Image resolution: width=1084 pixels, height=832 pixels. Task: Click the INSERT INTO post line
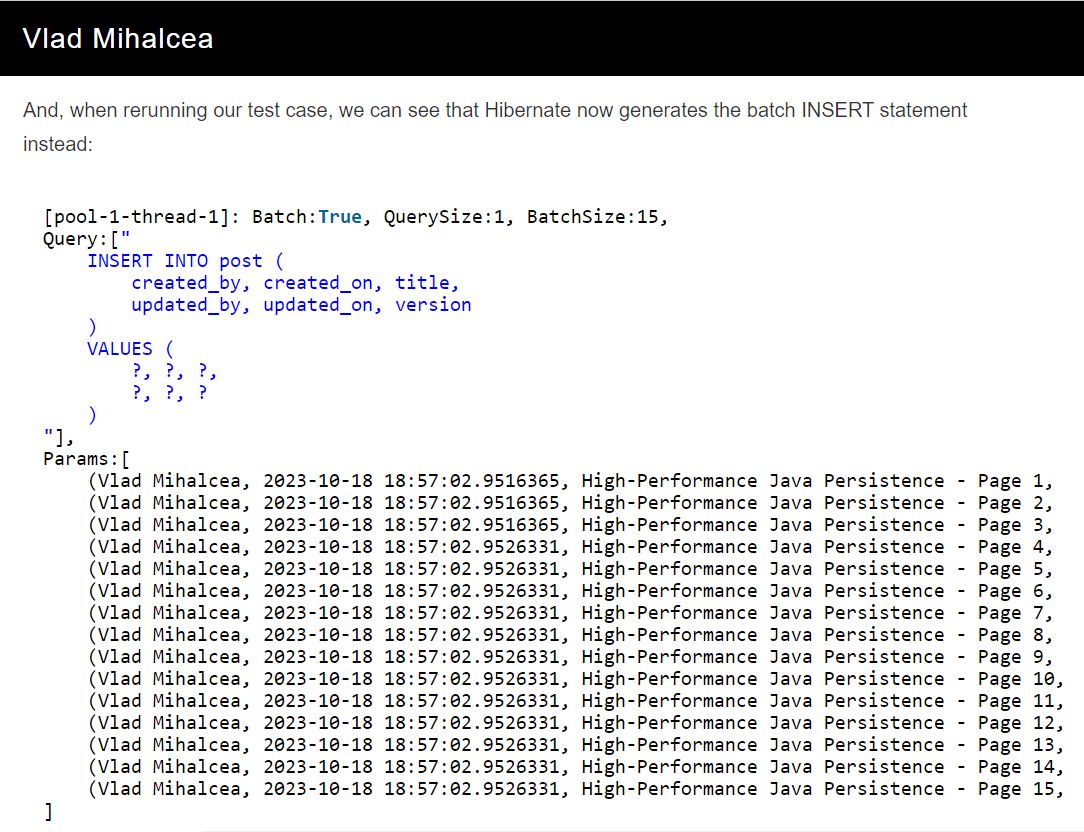click(185, 261)
